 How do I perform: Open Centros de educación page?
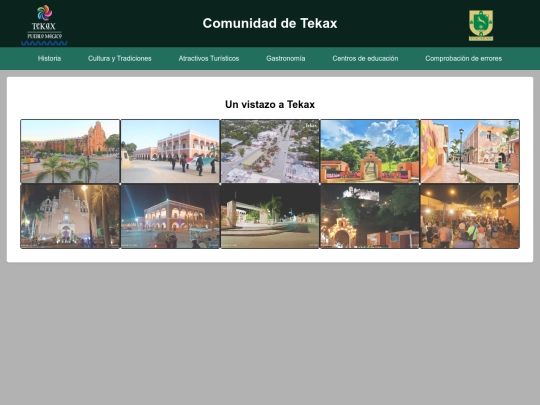(x=365, y=59)
